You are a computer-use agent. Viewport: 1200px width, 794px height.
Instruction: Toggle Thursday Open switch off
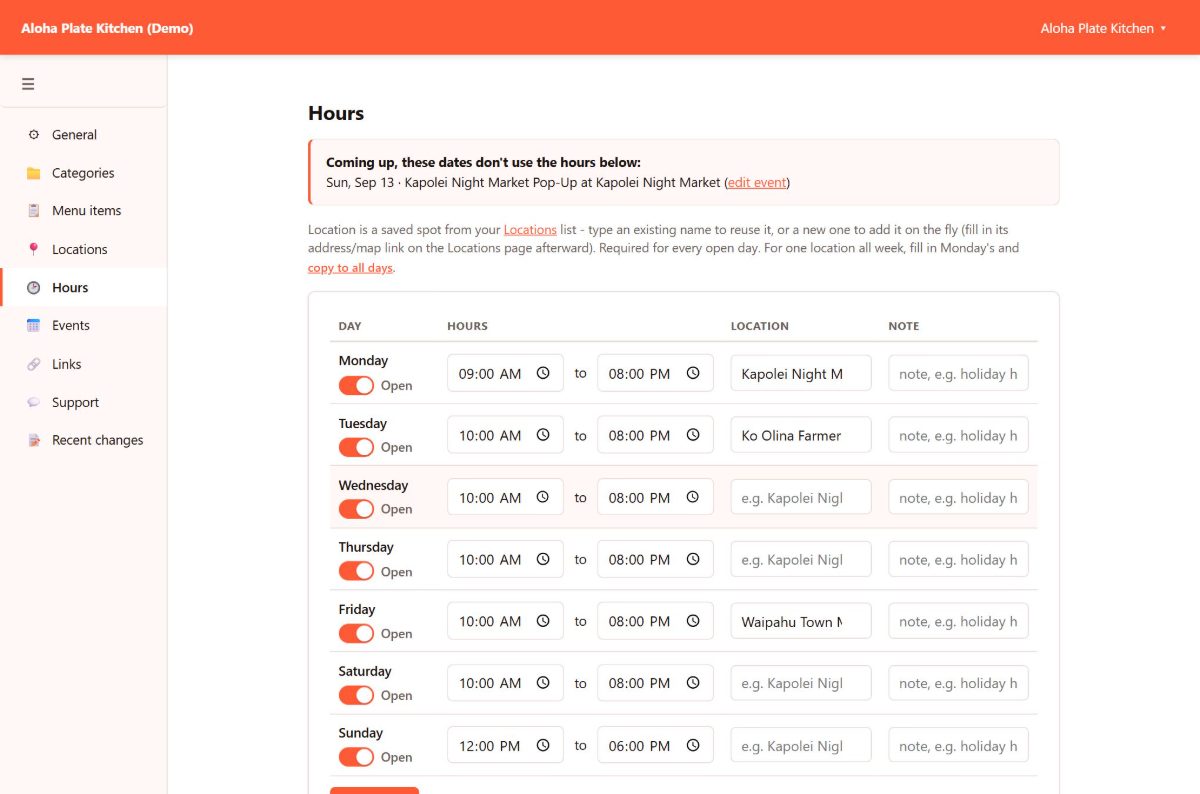pyautogui.click(x=356, y=571)
